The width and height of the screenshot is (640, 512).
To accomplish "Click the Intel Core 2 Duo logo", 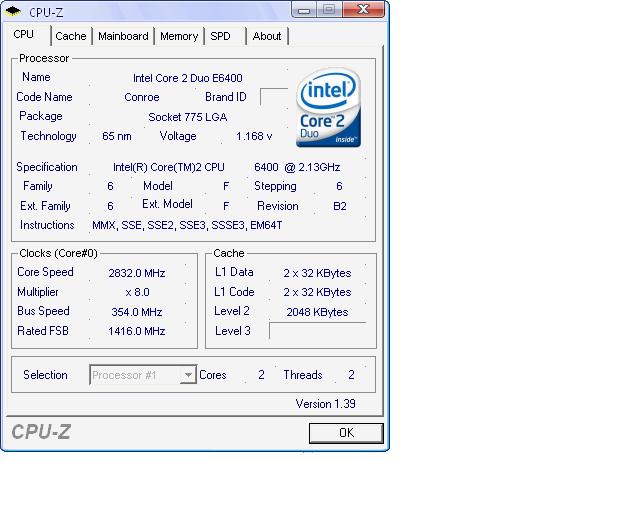I will click(329, 108).
